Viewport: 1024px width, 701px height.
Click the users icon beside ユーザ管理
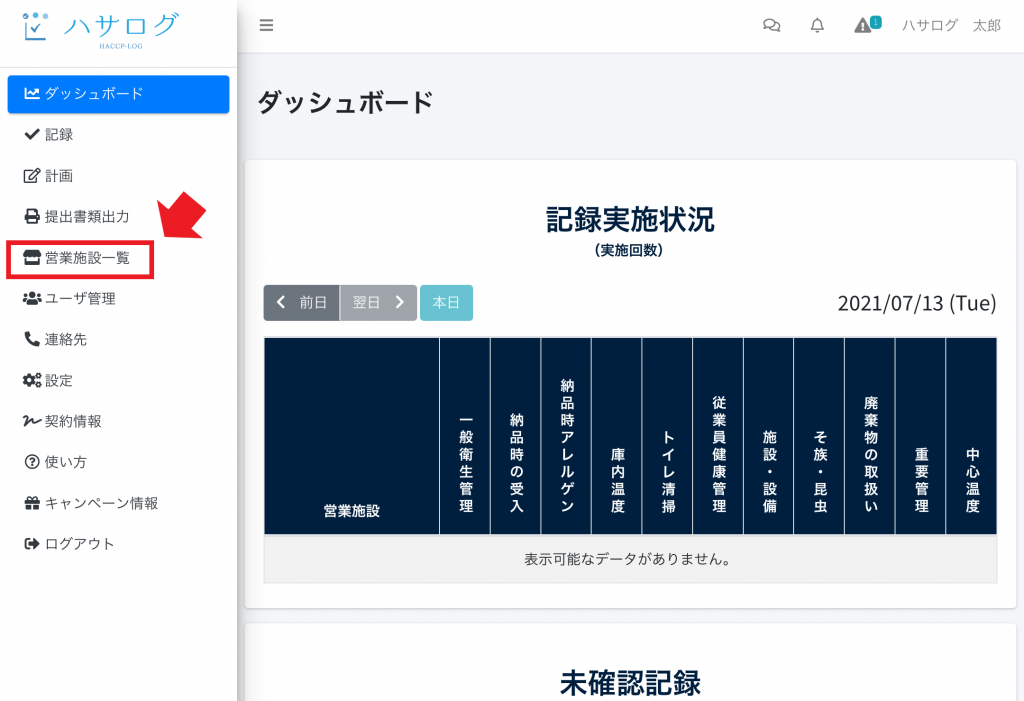coord(32,299)
